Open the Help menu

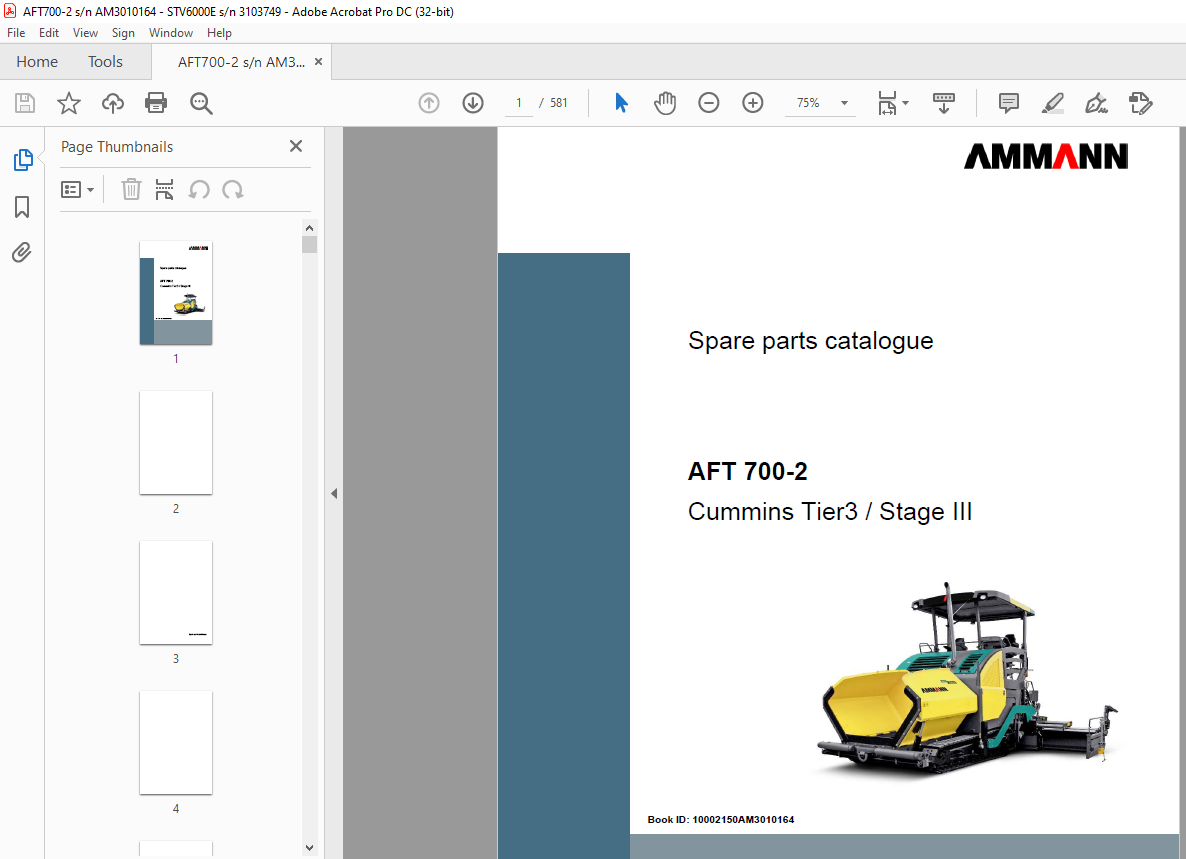219,33
